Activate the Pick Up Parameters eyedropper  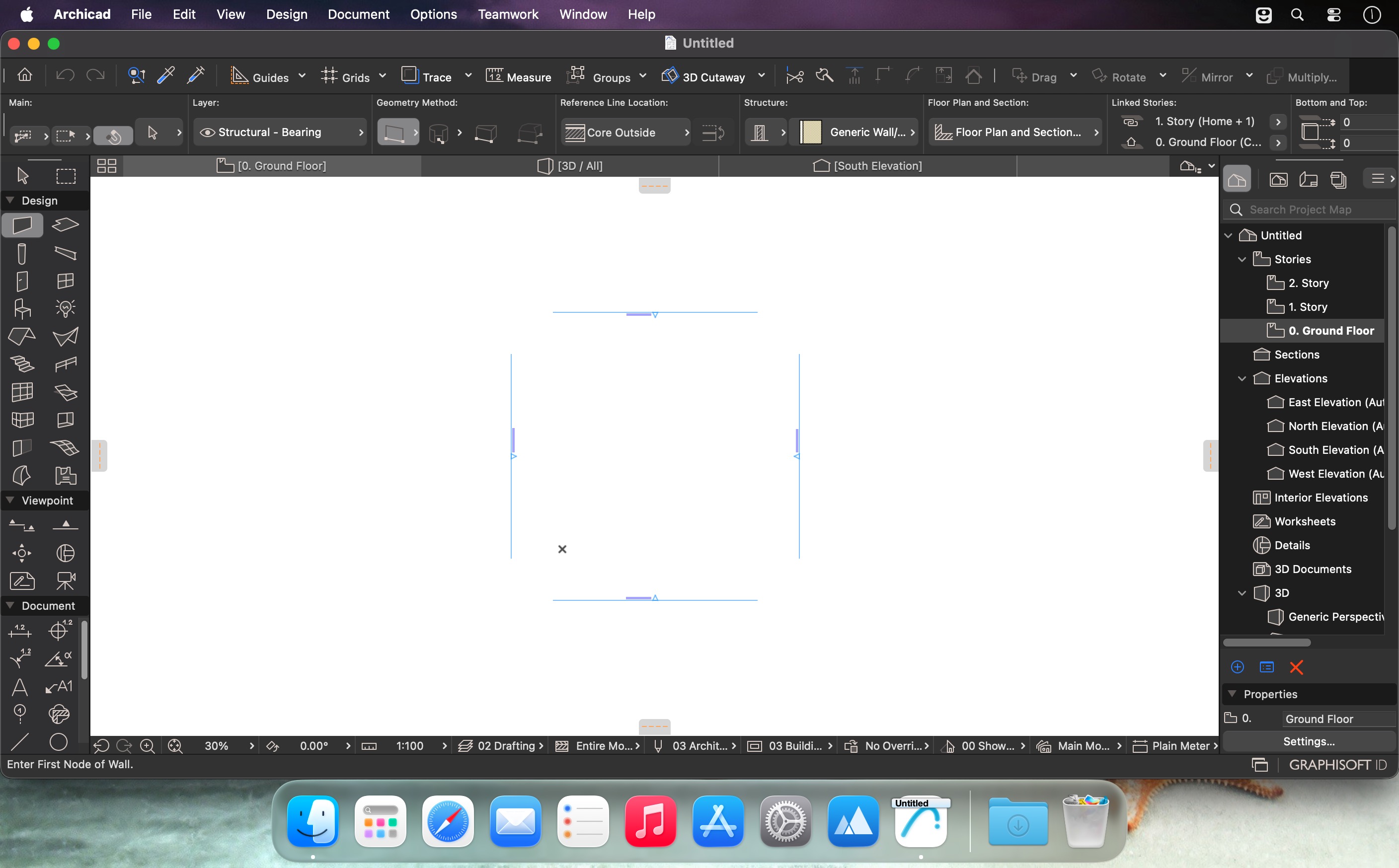click(x=166, y=75)
